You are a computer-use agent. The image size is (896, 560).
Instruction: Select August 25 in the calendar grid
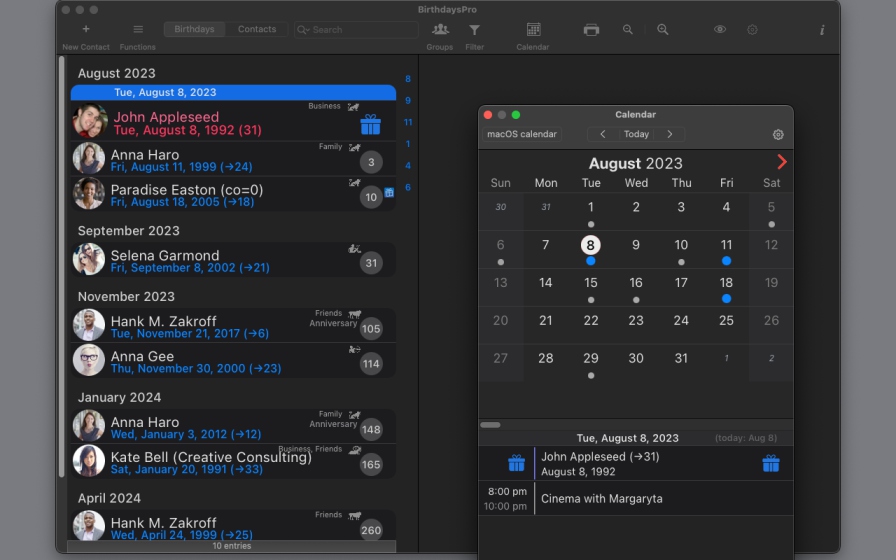coord(726,325)
